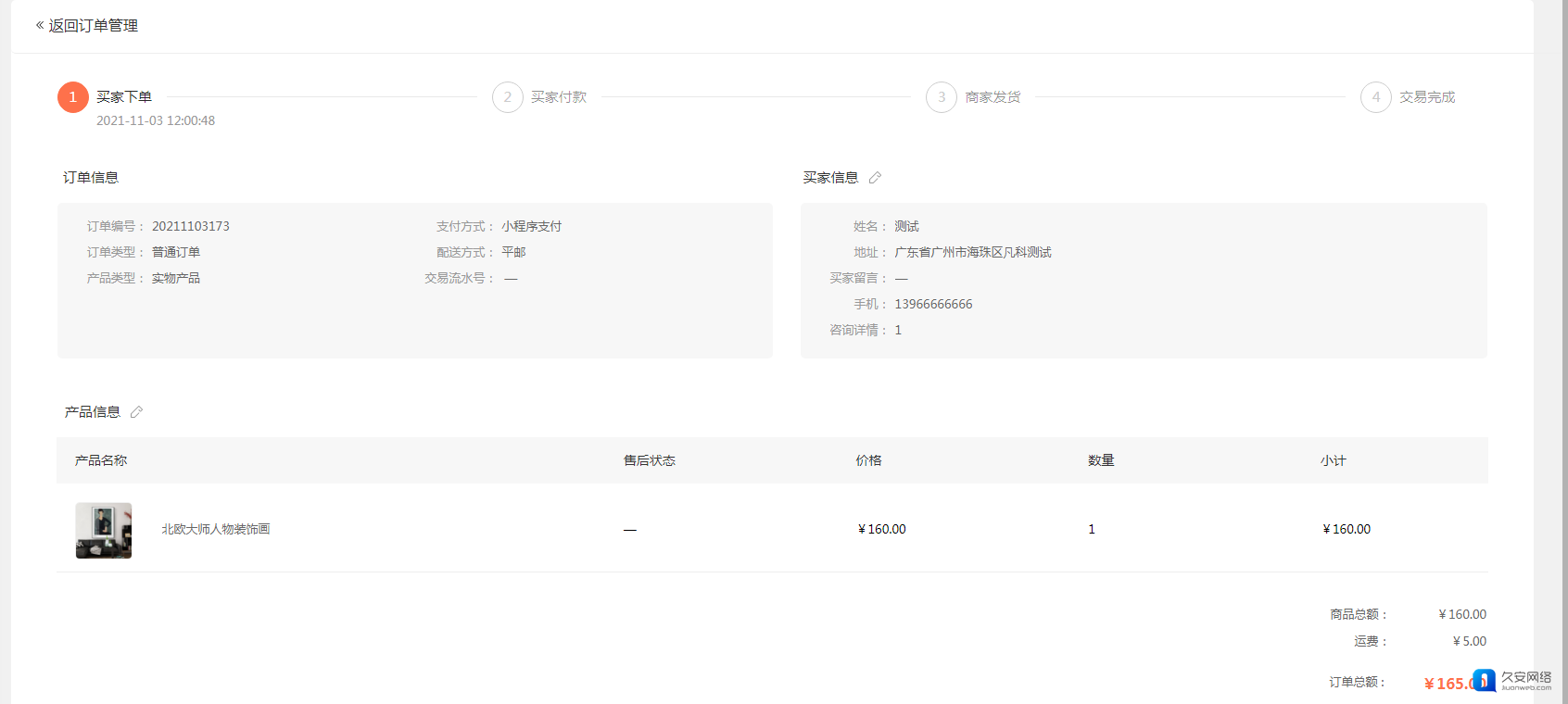Open the buyer info edit pencil
This screenshot has width=1568, height=704.
[x=875, y=178]
